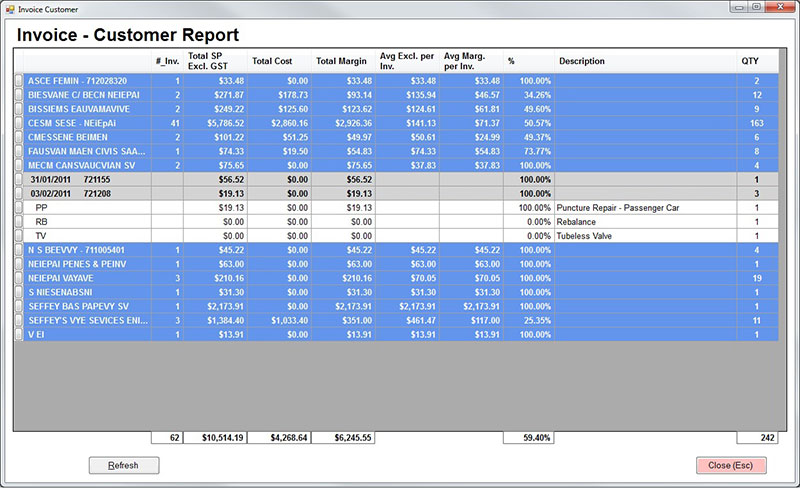Viewport: 800px width, 492px height.
Task: Select the SEFFEY BAS PAPEVY SV row
Action: click(396, 307)
